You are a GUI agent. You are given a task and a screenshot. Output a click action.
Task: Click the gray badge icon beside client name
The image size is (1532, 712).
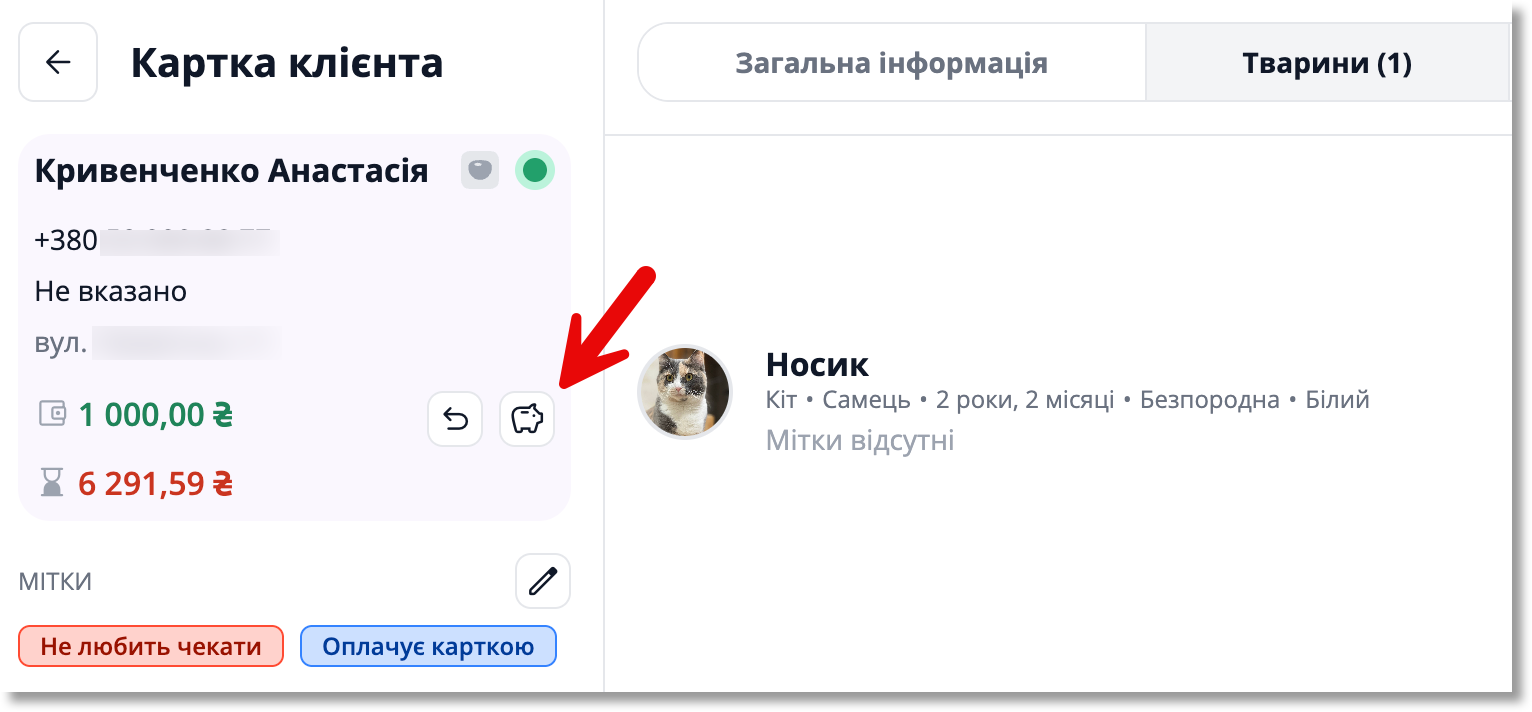(480, 171)
